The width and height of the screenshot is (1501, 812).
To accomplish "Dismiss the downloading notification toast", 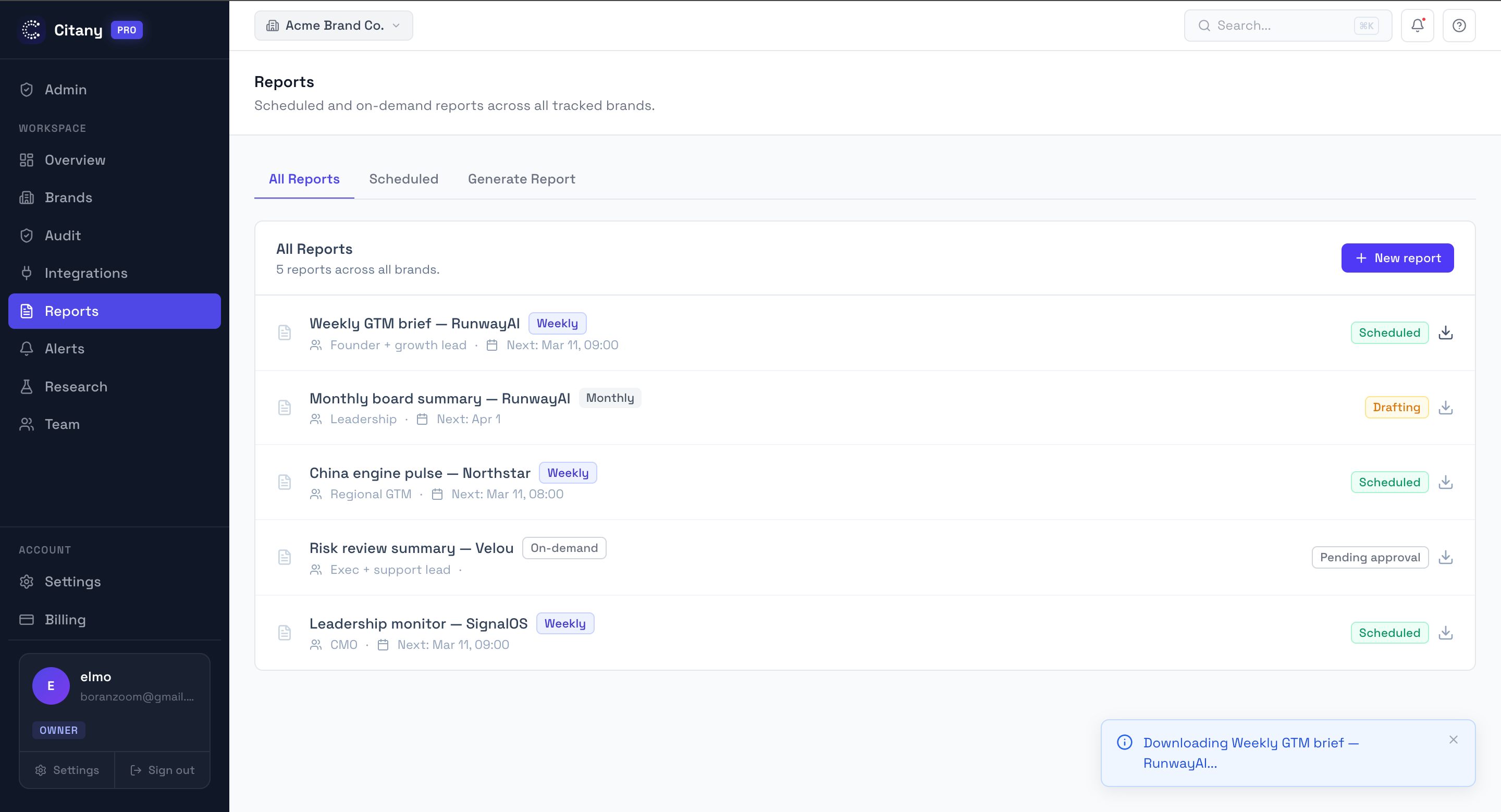I will [x=1453, y=739].
